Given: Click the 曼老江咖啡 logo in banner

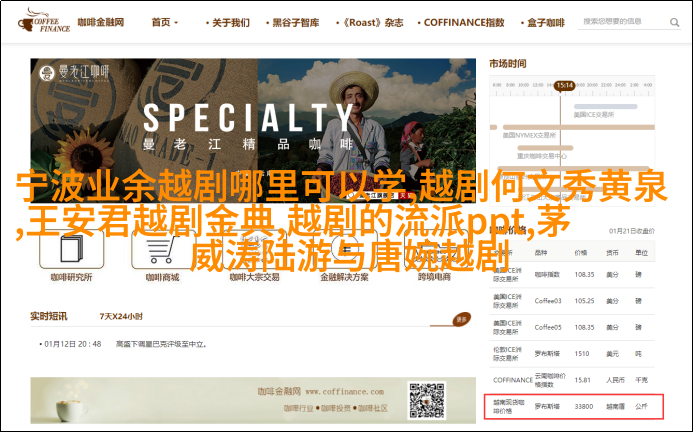Looking at the screenshot, I should [74, 74].
